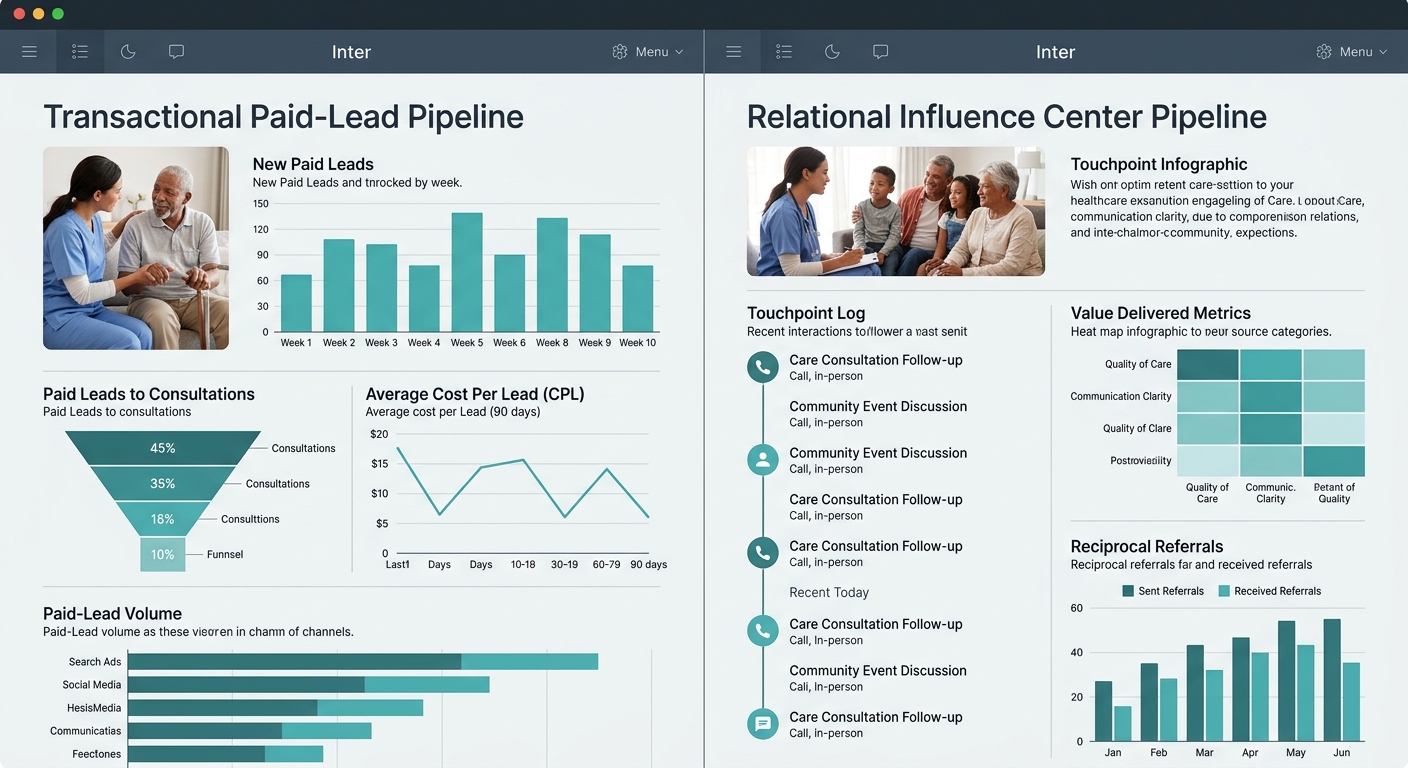Click the '$20' axis value on the CPL chart

coord(379,434)
